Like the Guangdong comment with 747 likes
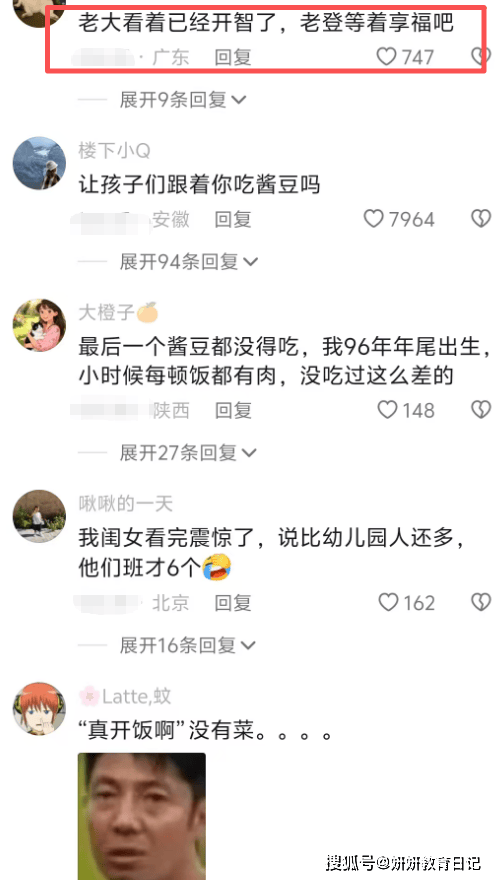The width and height of the screenshot is (495, 880). point(387,57)
